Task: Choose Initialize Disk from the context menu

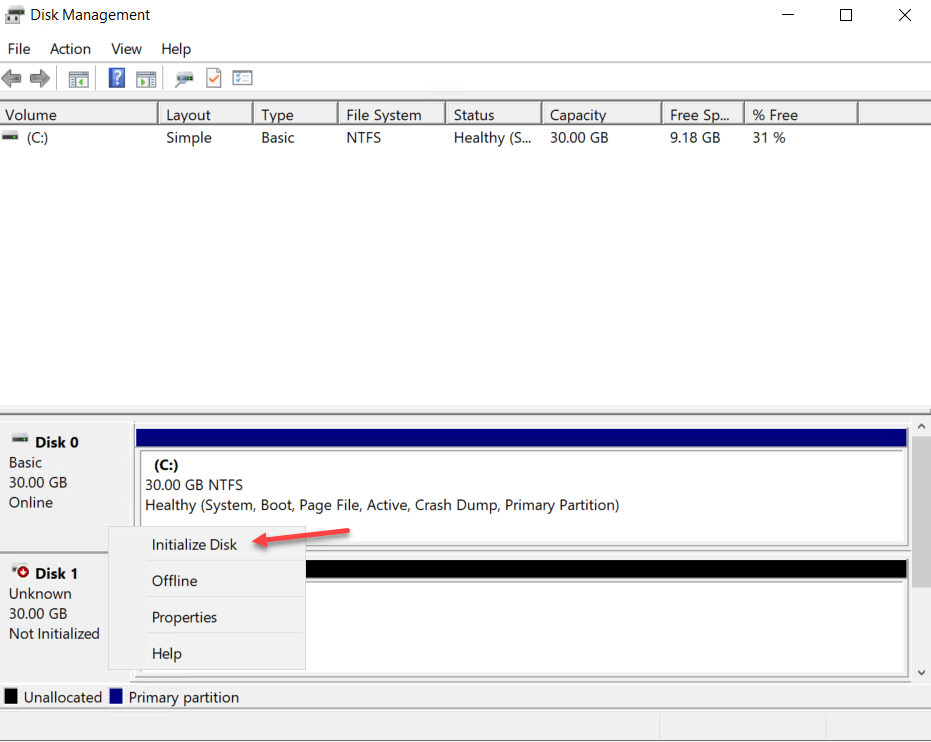Action: pos(193,544)
